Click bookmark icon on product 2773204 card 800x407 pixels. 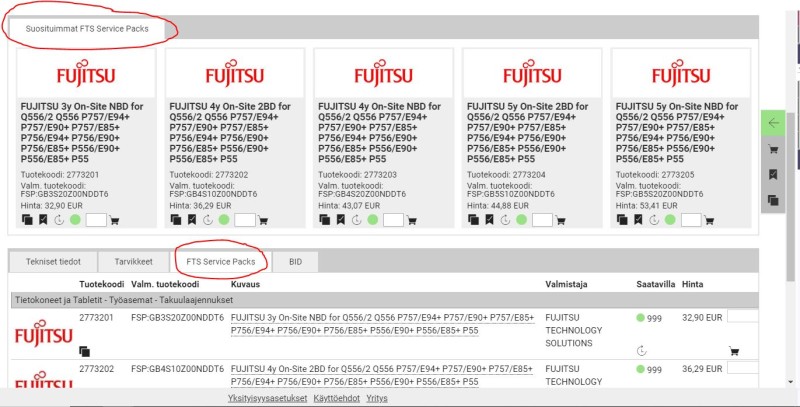490,220
